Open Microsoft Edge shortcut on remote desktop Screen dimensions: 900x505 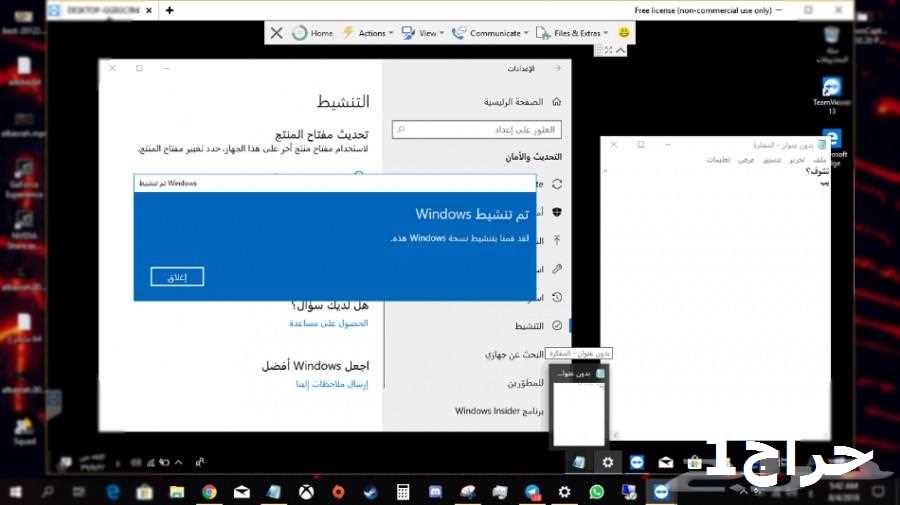coord(833,147)
